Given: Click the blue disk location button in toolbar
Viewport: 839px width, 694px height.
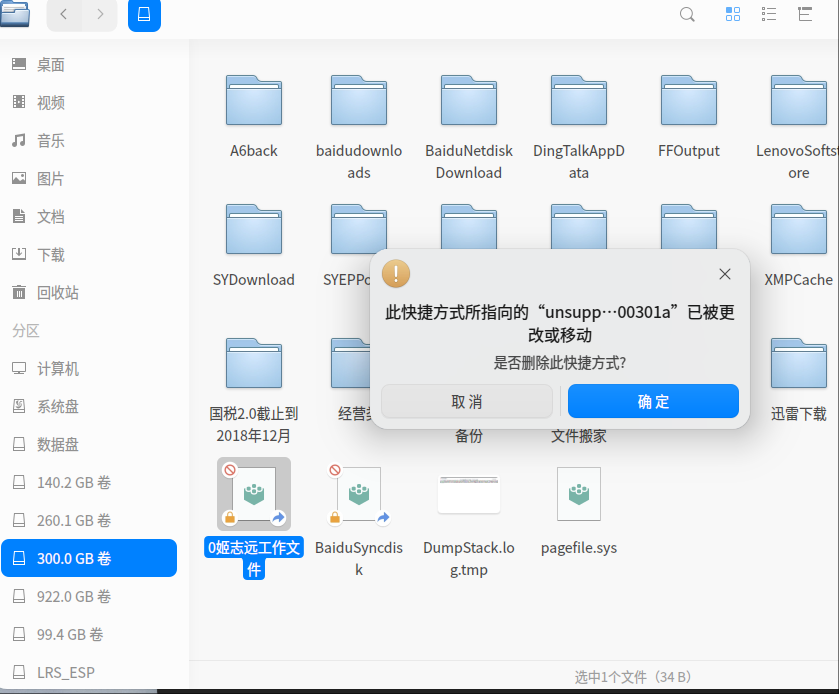Looking at the screenshot, I should 144,14.
